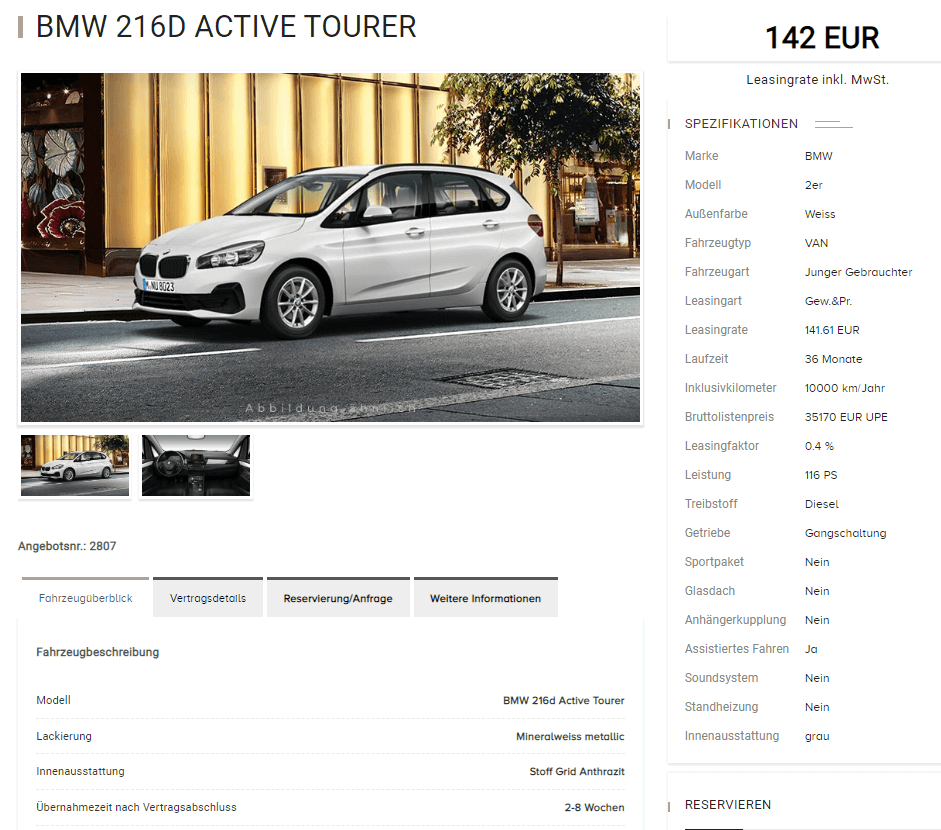
Task: Click the RESERVIEREN section heading
Action: click(728, 805)
